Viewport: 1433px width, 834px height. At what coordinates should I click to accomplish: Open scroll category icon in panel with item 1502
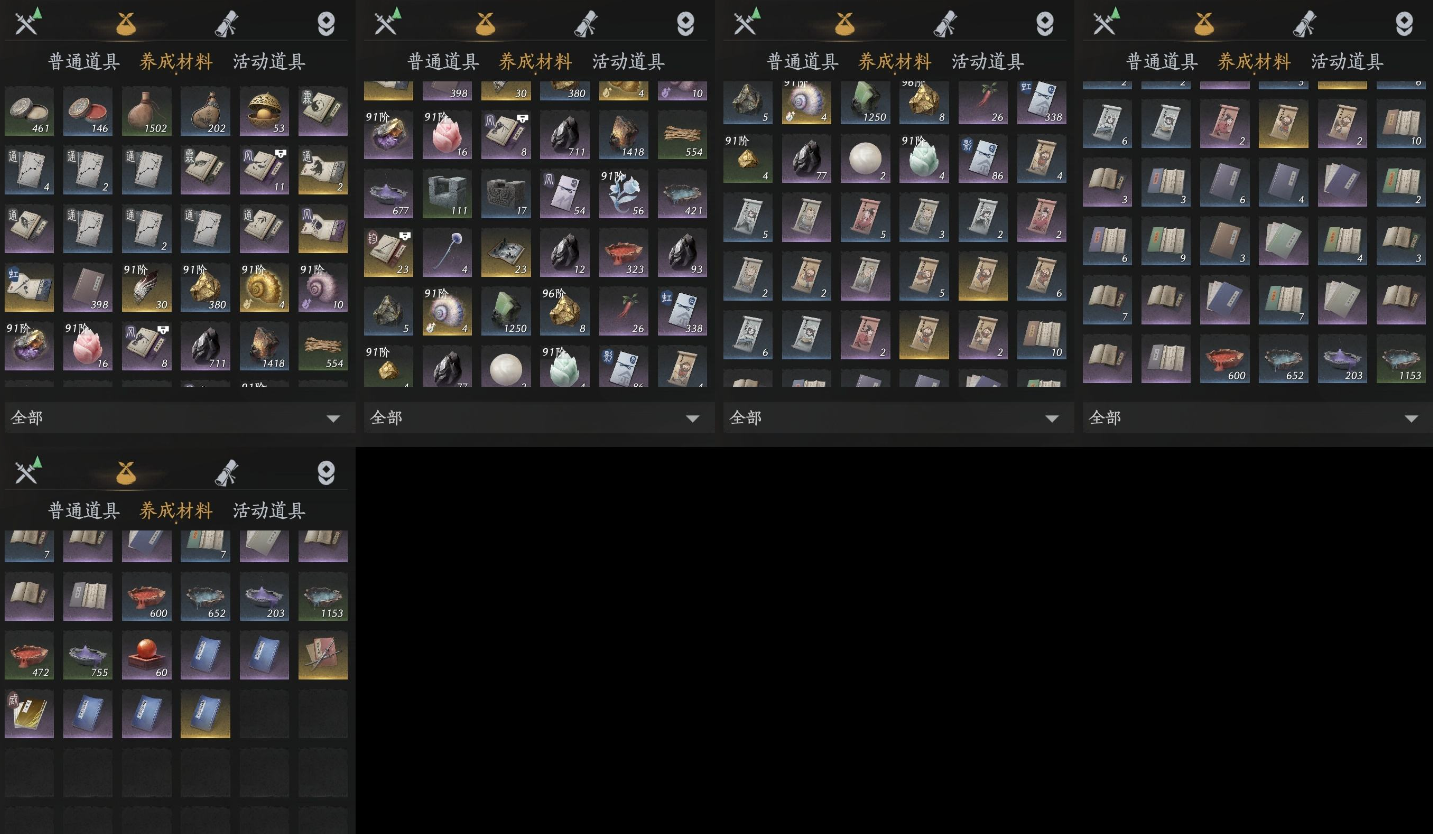[x=226, y=23]
